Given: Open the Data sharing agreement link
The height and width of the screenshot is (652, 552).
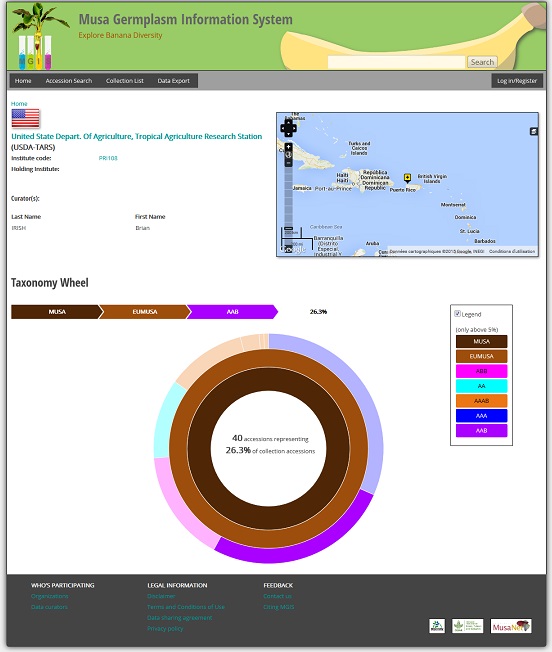Looking at the screenshot, I should point(180,617).
